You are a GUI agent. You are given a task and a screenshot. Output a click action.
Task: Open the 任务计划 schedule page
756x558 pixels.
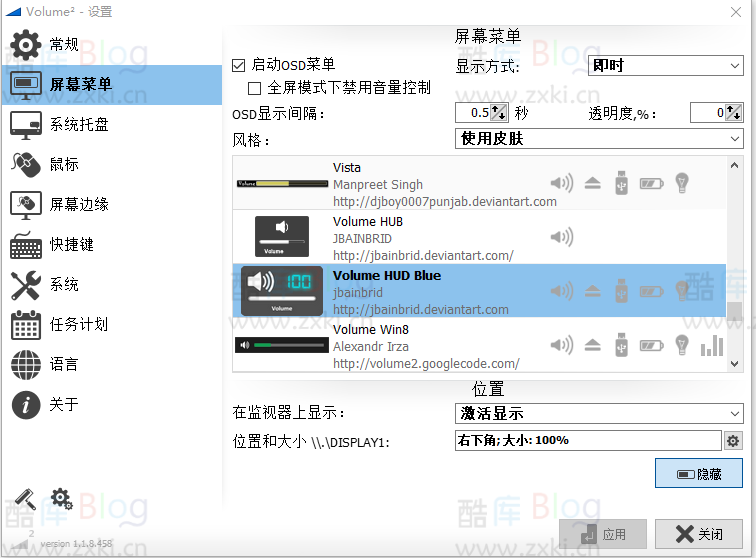point(111,325)
